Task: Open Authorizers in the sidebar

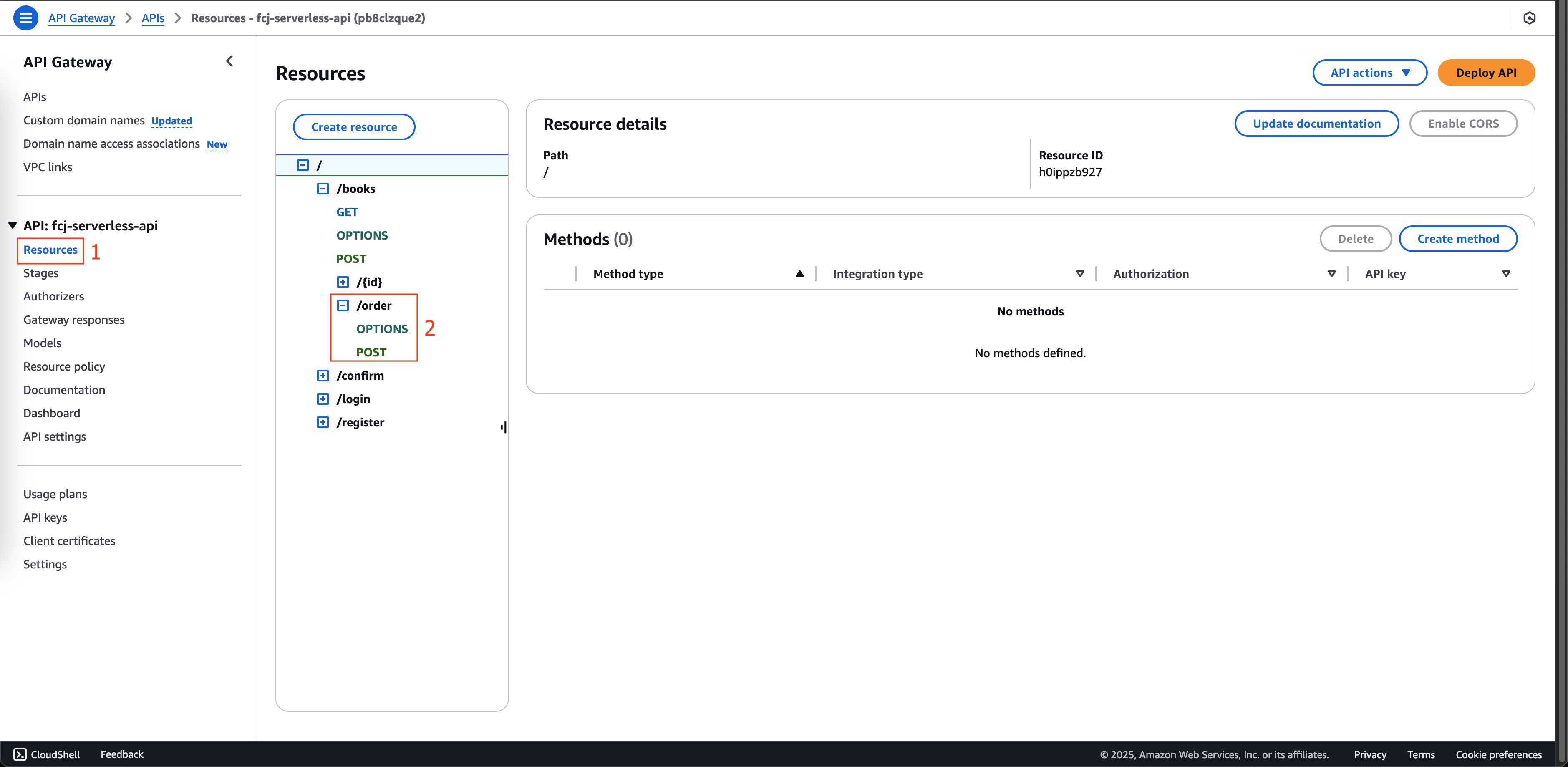Action: pyautogui.click(x=53, y=296)
